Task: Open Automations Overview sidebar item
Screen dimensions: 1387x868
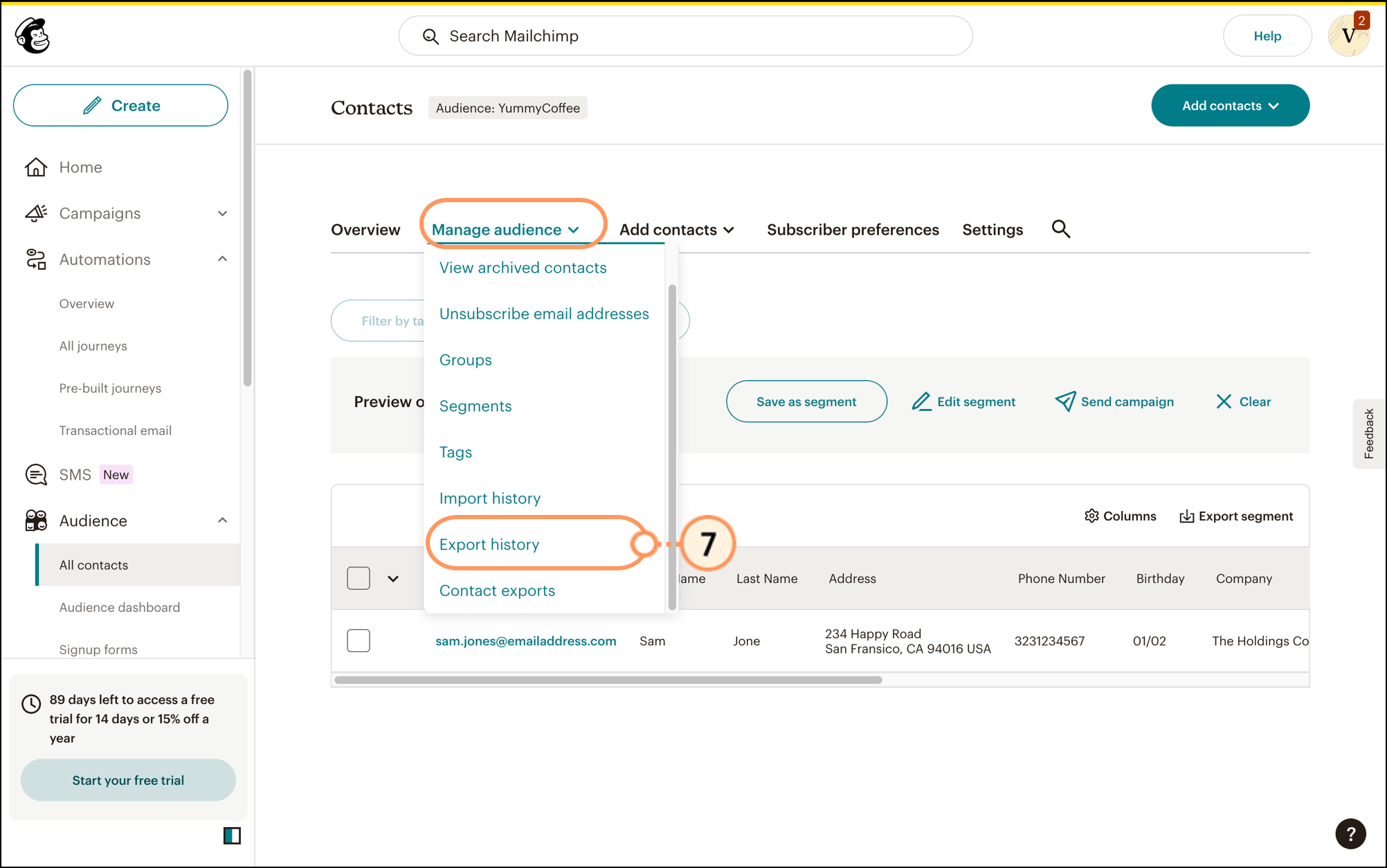Action: pyautogui.click(x=87, y=304)
